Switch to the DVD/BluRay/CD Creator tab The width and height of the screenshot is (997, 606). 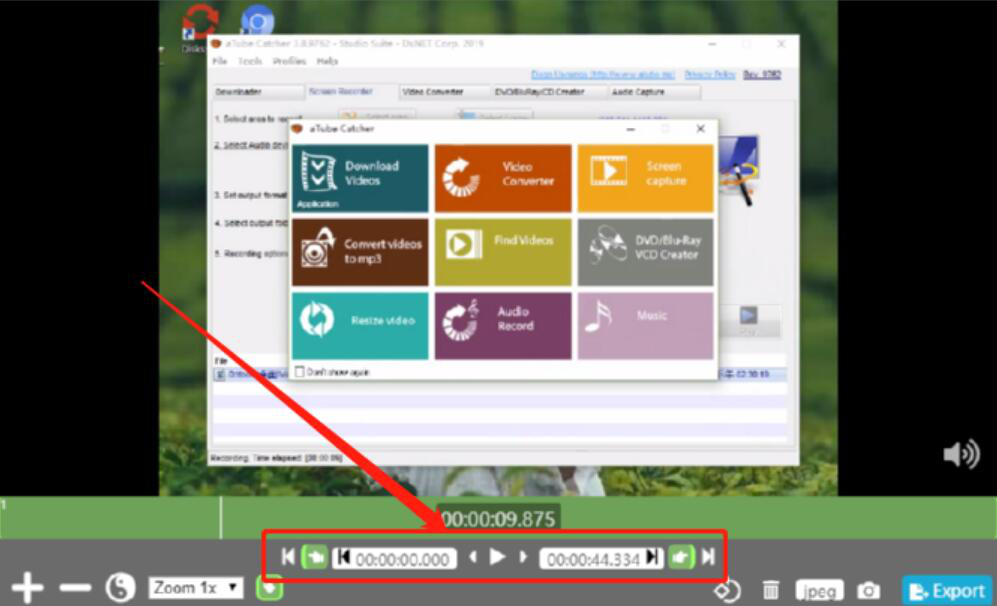point(549,92)
